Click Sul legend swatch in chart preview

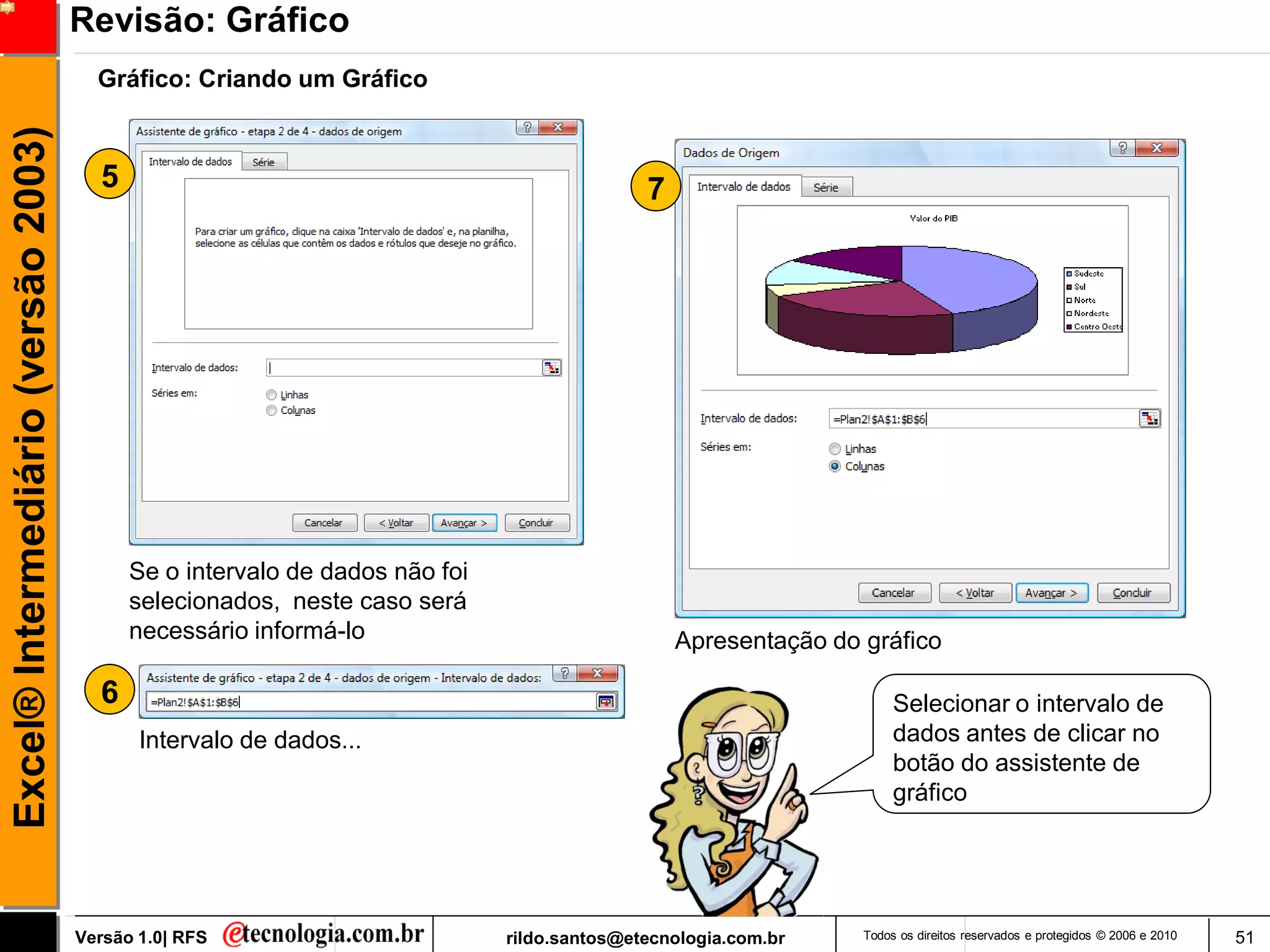point(1069,287)
